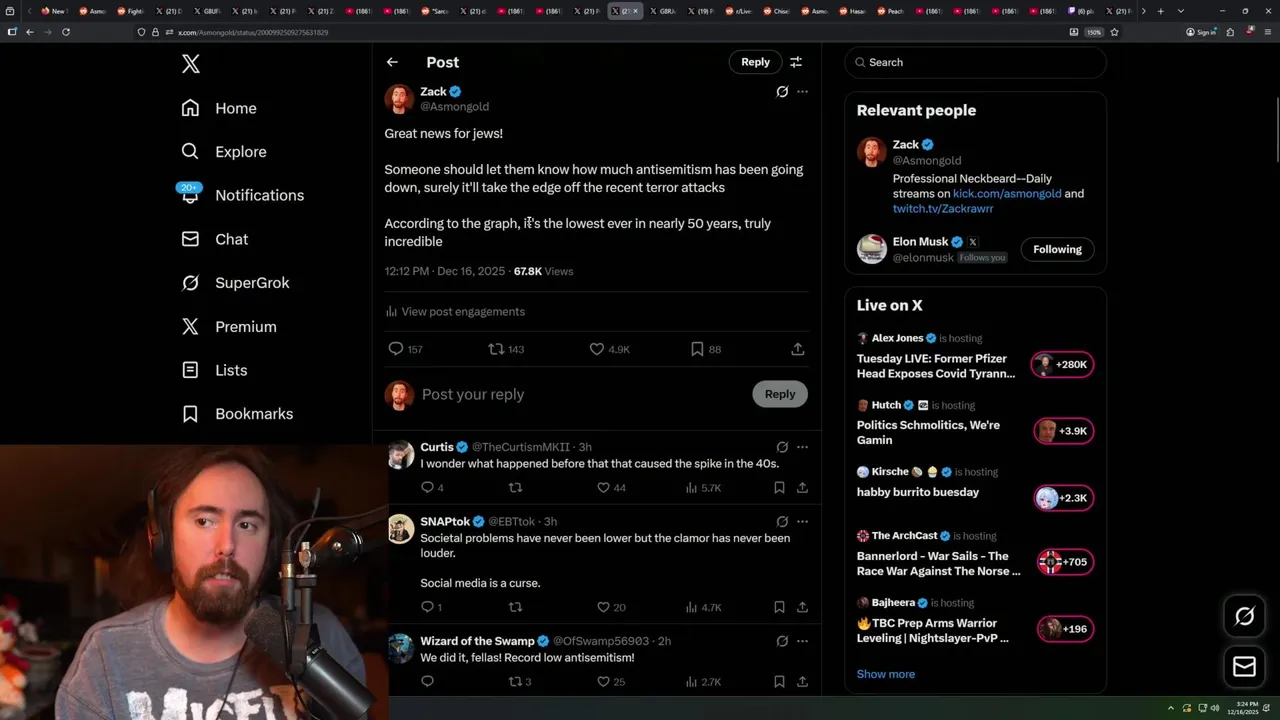Bookmark this page with the star icon
The height and width of the screenshot is (720, 1280).
(x=1114, y=32)
